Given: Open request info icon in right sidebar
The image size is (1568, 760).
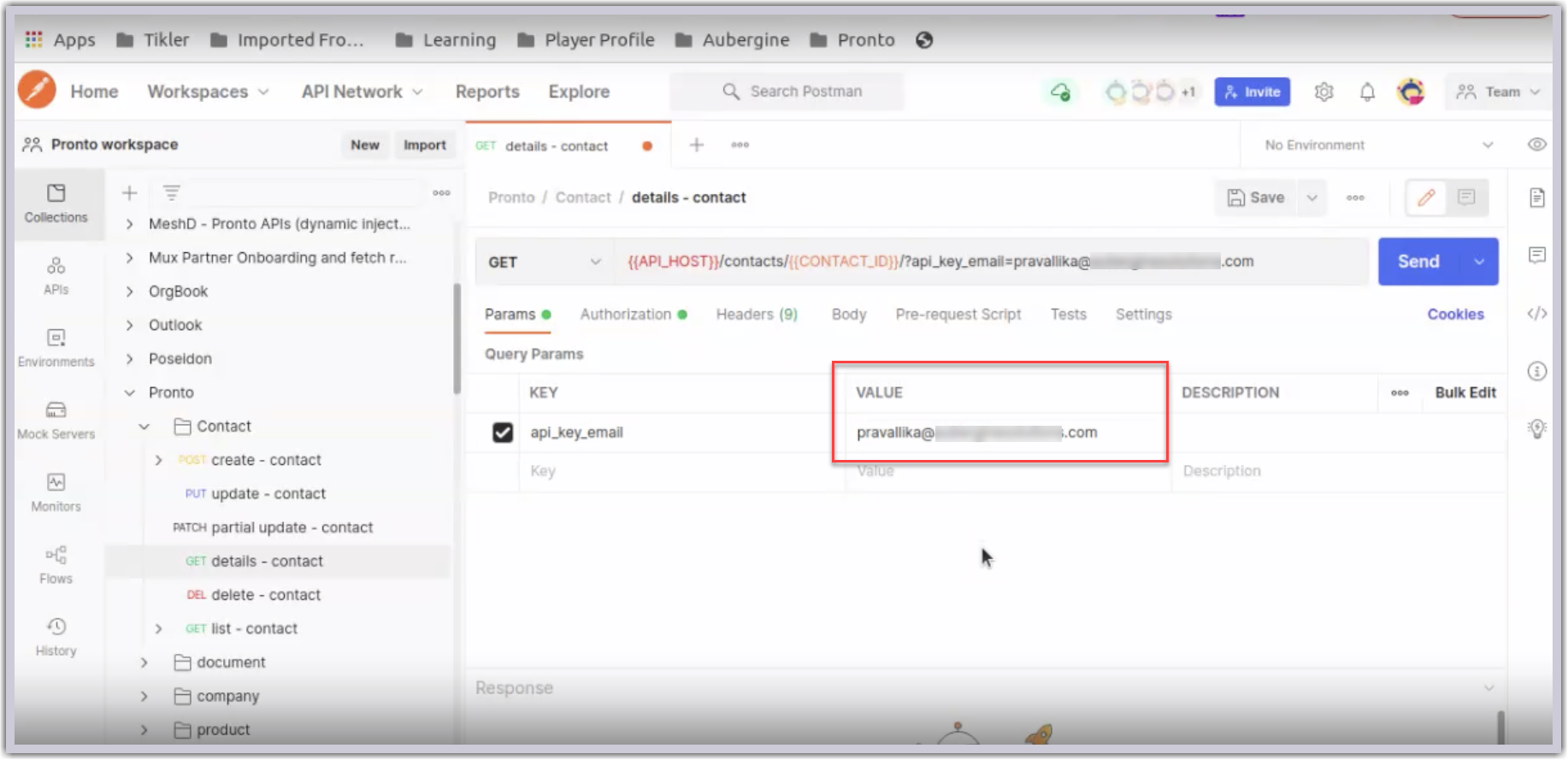Looking at the screenshot, I should pyautogui.click(x=1536, y=371).
